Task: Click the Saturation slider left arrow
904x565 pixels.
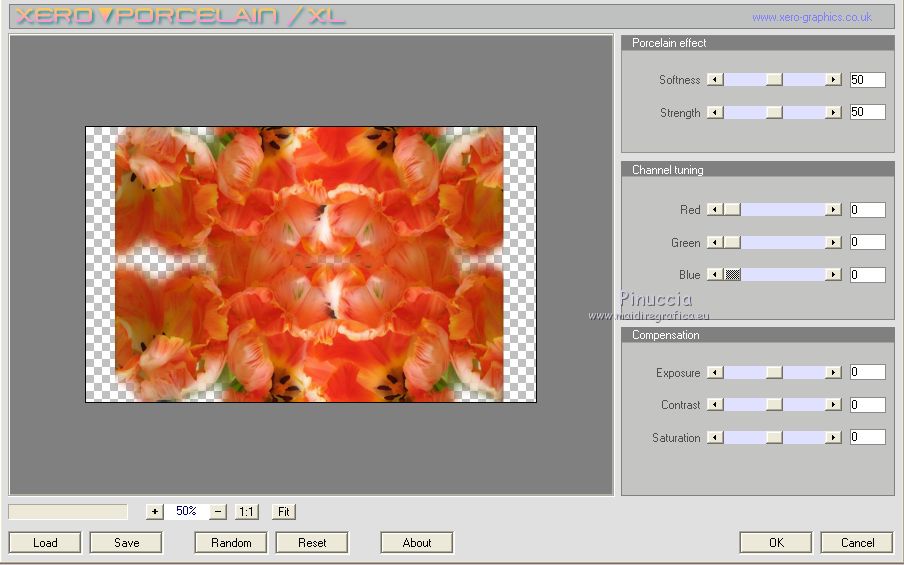Action: [x=715, y=438]
